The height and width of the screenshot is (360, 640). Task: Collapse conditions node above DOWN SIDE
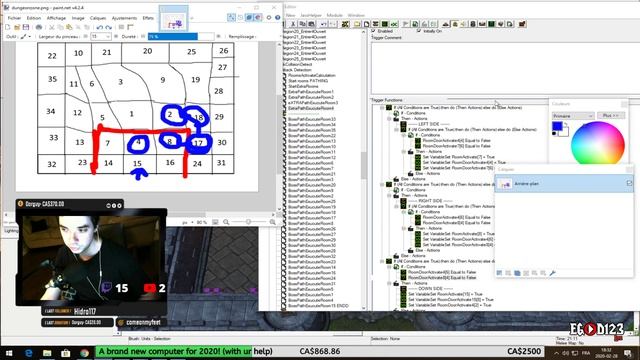(x=389, y=267)
